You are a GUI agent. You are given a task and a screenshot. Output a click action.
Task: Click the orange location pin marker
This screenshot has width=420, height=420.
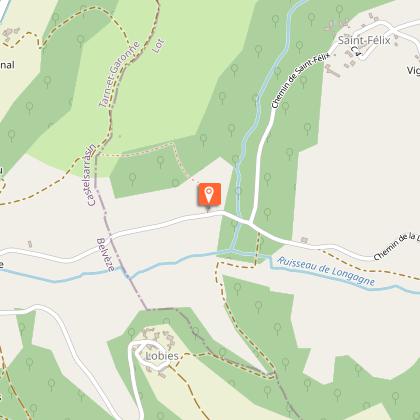pos(209,194)
